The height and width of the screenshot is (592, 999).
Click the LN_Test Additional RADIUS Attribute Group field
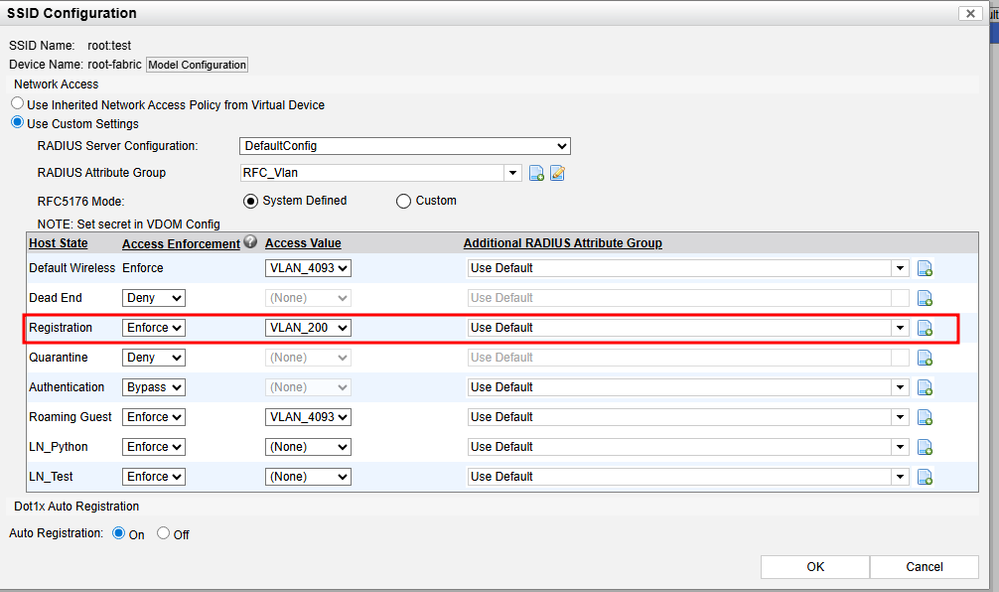tap(680, 477)
